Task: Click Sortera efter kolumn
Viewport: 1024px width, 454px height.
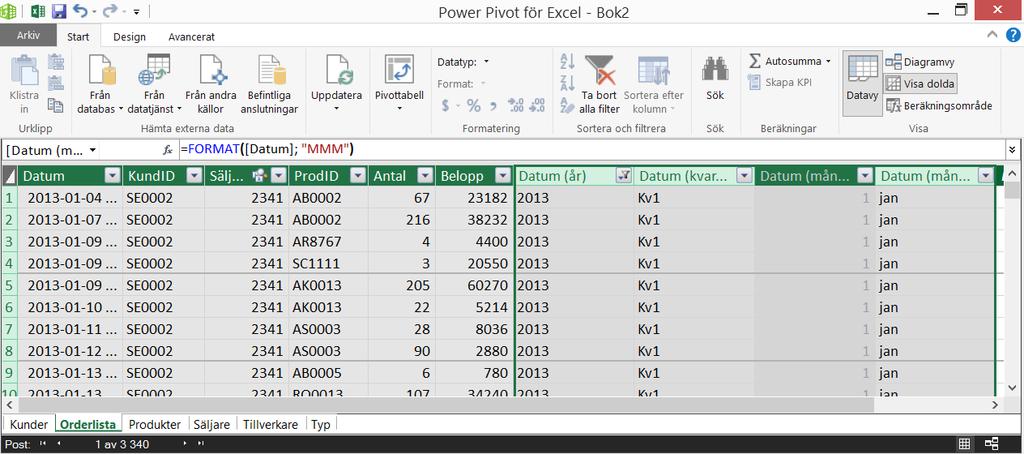Action: click(654, 85)
